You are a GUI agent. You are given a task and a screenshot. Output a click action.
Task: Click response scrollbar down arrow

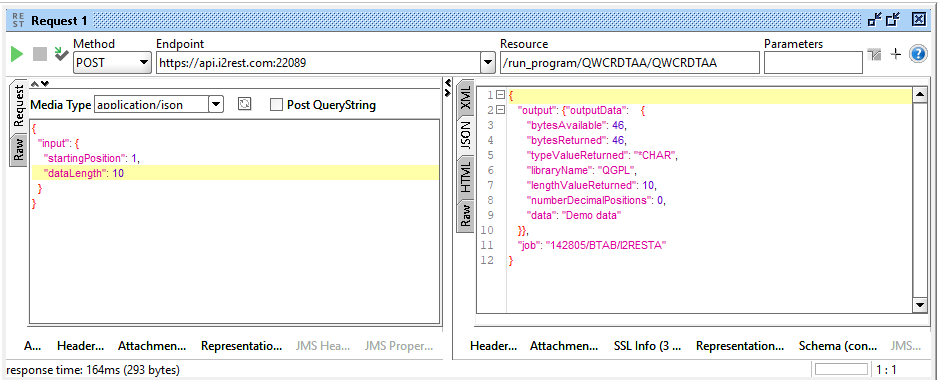pyautogui.click(x=920, y=305)
